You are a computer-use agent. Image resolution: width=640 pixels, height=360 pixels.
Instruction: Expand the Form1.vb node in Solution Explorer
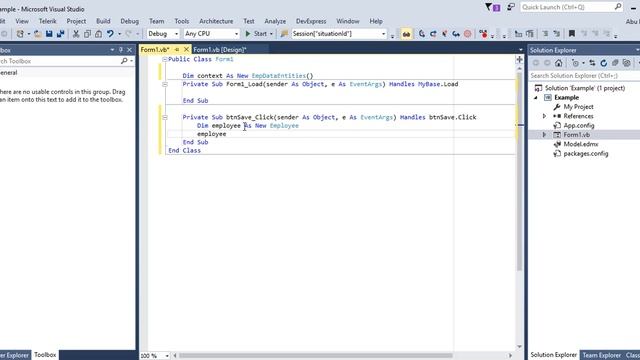(x=544, y=135)
